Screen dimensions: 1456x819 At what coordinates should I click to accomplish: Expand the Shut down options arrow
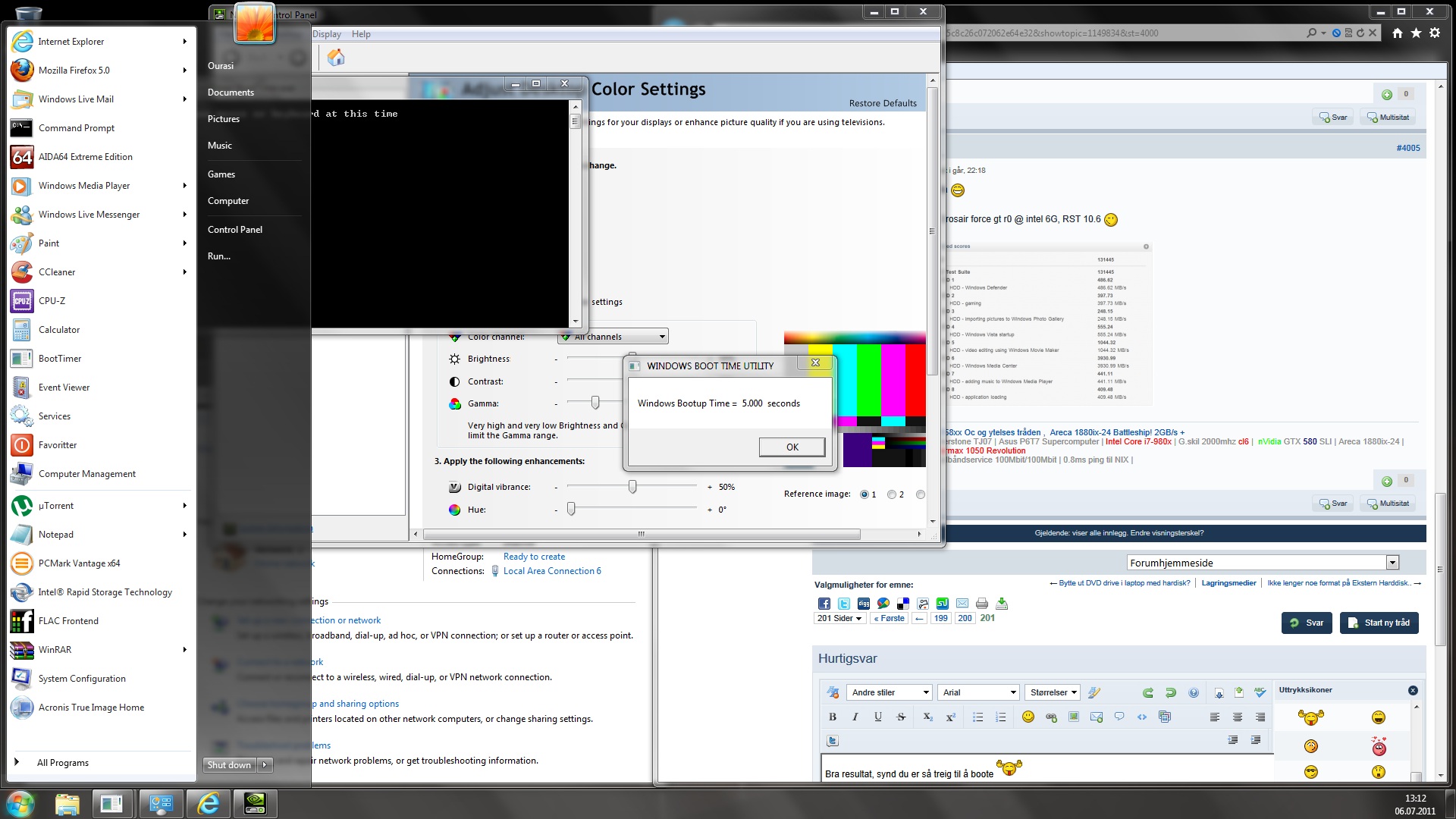tap(265, 764)
